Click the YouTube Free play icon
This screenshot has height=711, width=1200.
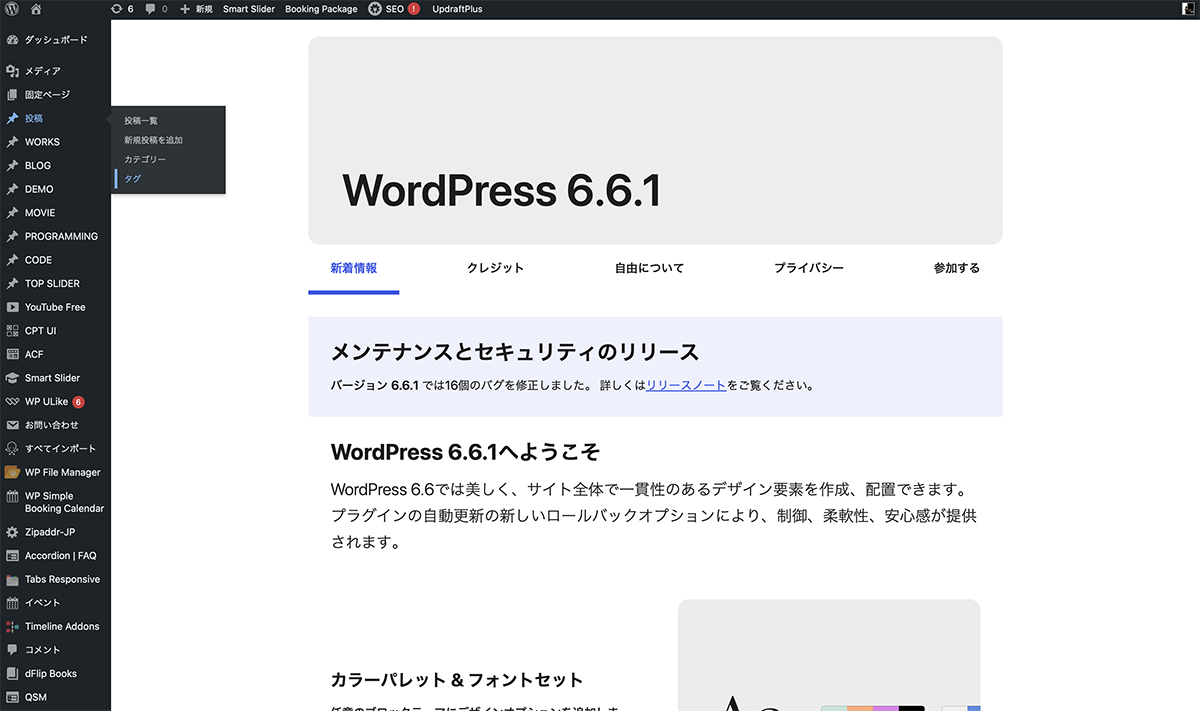pyautogui.click(x=12, y=307)
